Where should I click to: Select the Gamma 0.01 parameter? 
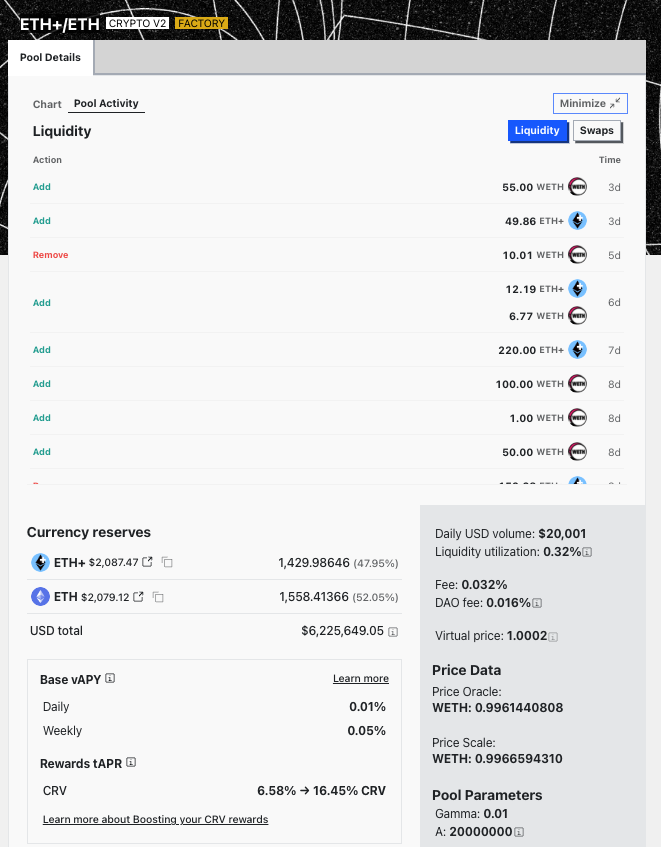471,814
